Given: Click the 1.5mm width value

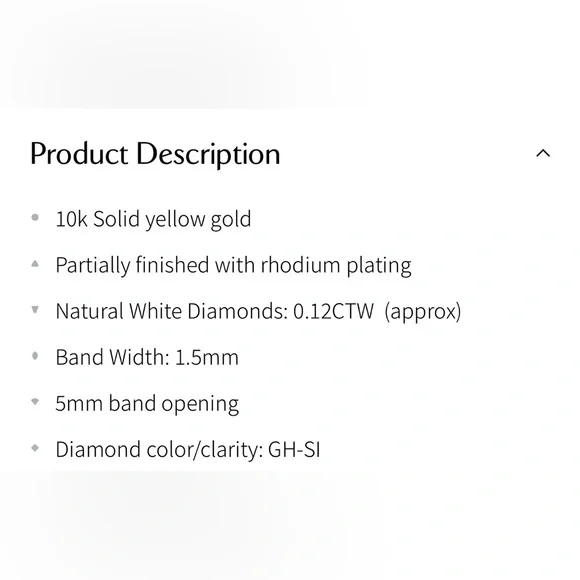Looking at the screenshot, I should coord(206,358).
